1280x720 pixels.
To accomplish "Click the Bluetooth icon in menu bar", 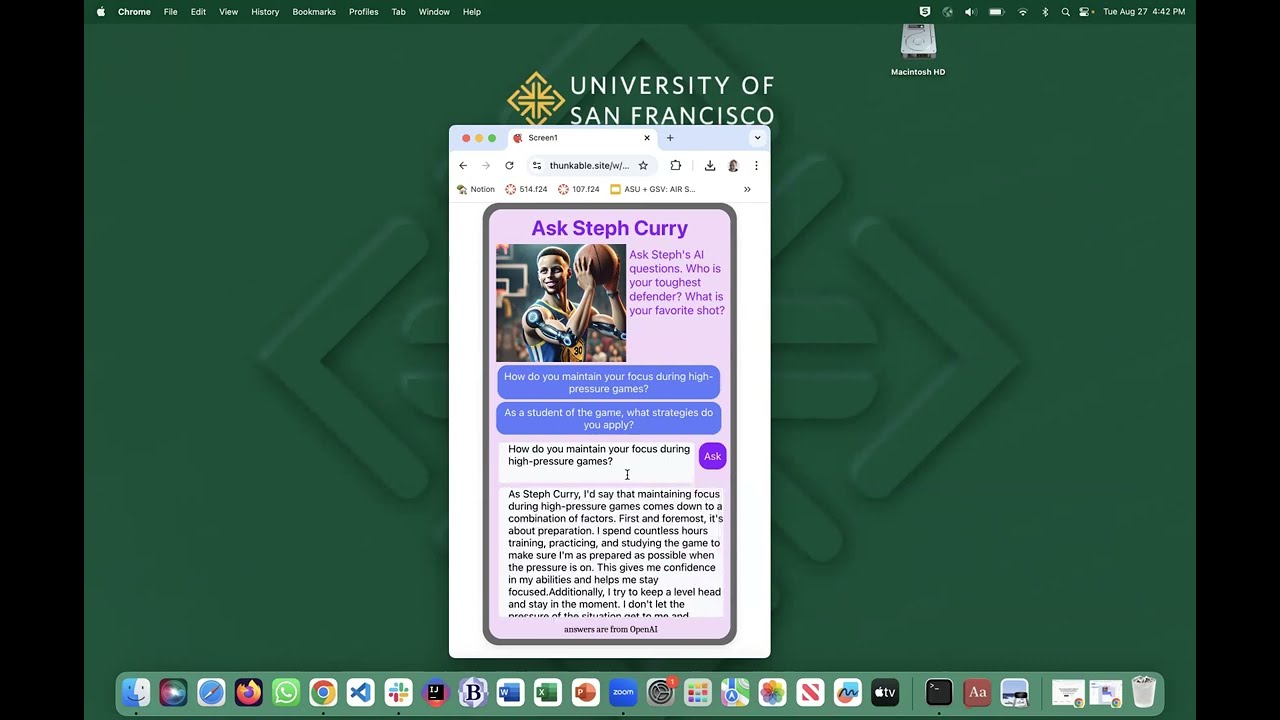I will (1045, 12).
